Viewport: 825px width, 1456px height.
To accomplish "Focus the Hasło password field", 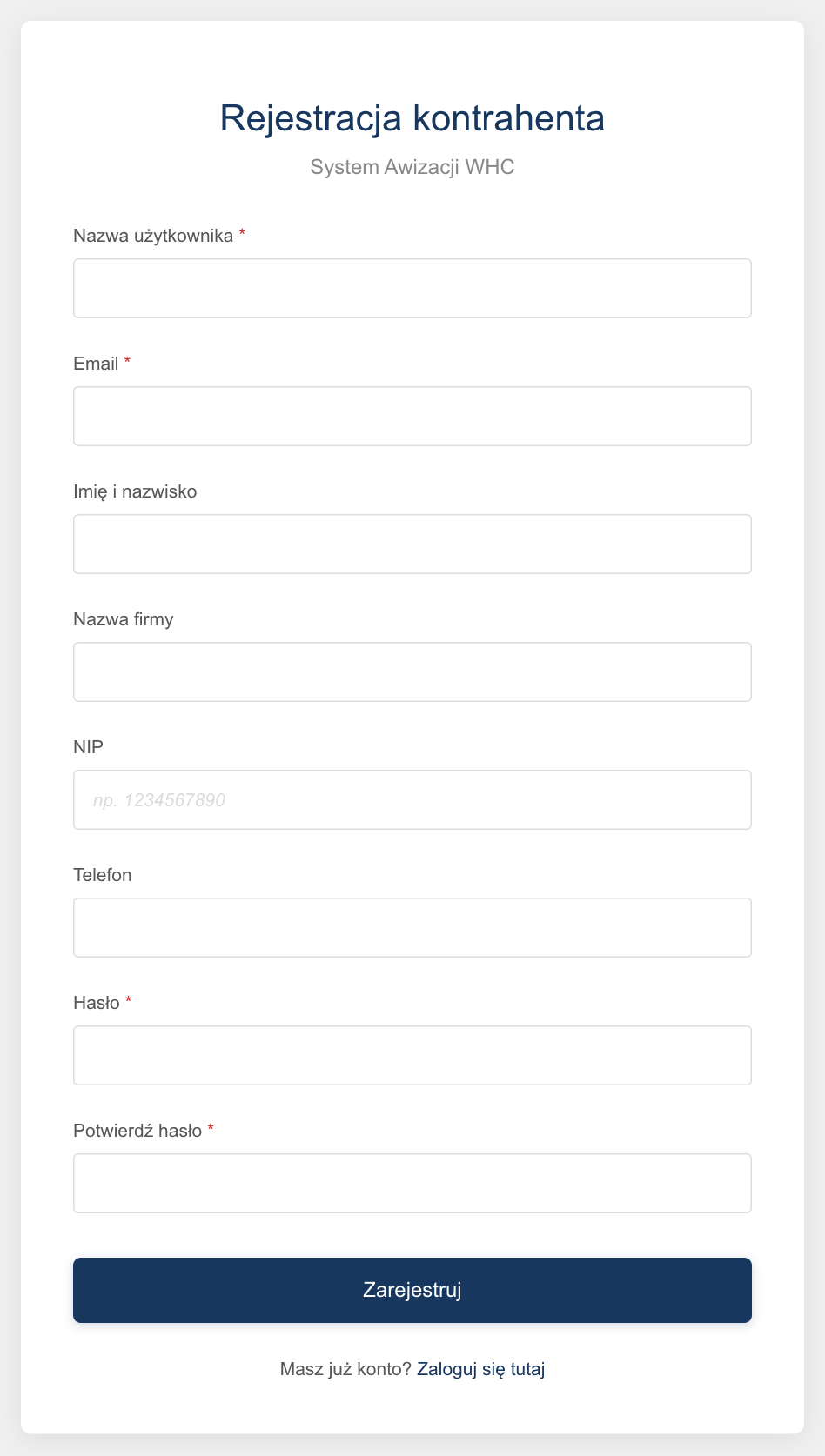I will click(x=412, y=1055).
